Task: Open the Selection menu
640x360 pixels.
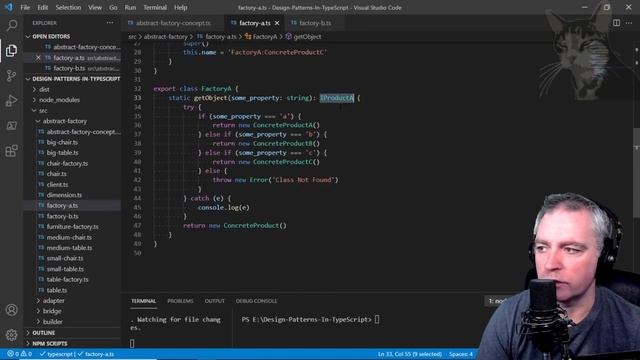Action: point(68,7)
